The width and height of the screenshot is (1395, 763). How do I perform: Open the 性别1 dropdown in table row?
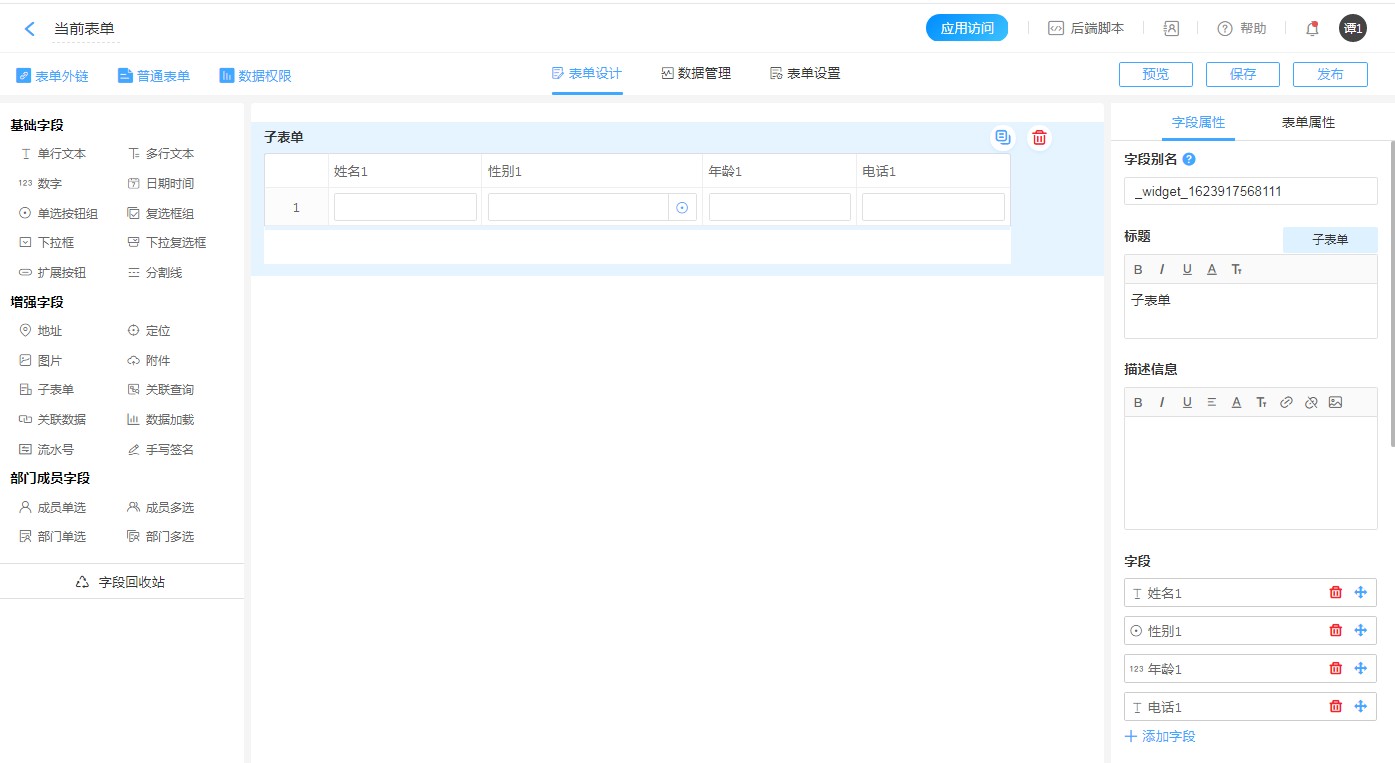[x=682, y=207]
